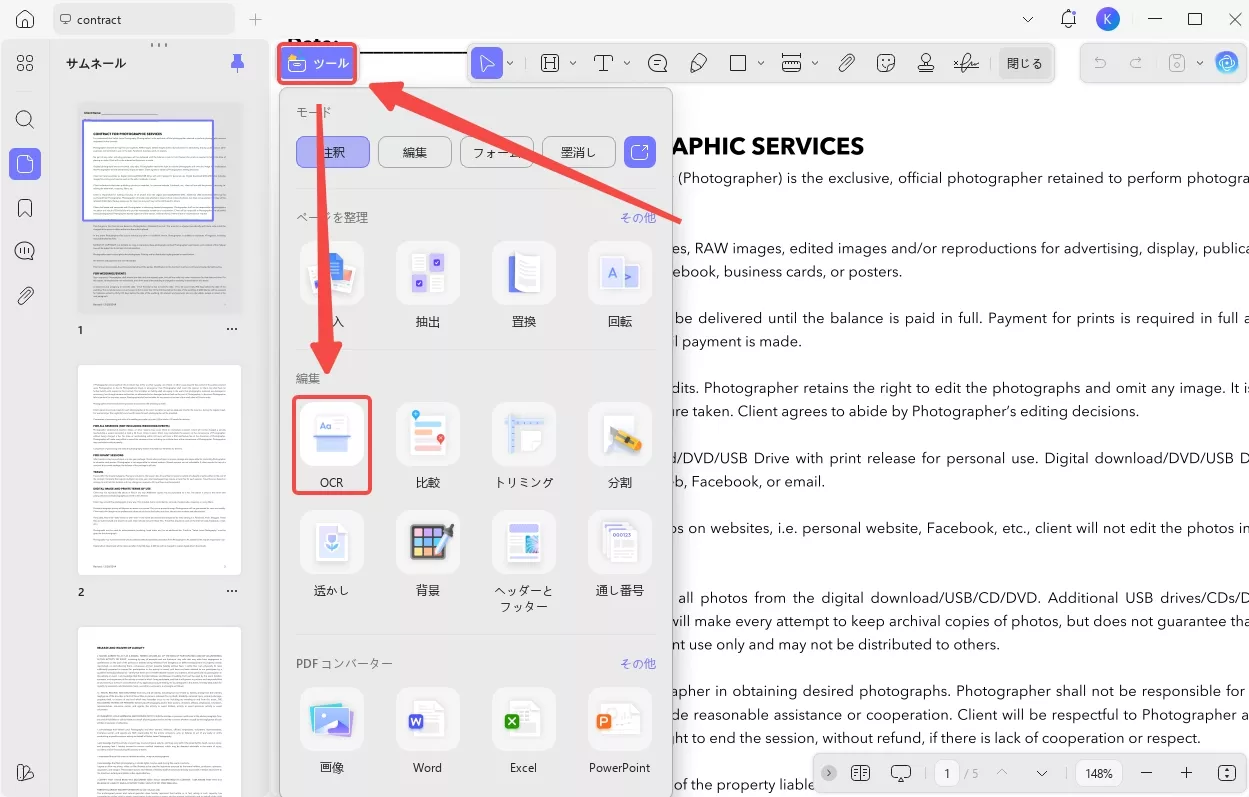The height and width of the screenshot is (797, 1249).
Task: Select the attachment paperclip toolbar tool
Action: click(846, 63)
